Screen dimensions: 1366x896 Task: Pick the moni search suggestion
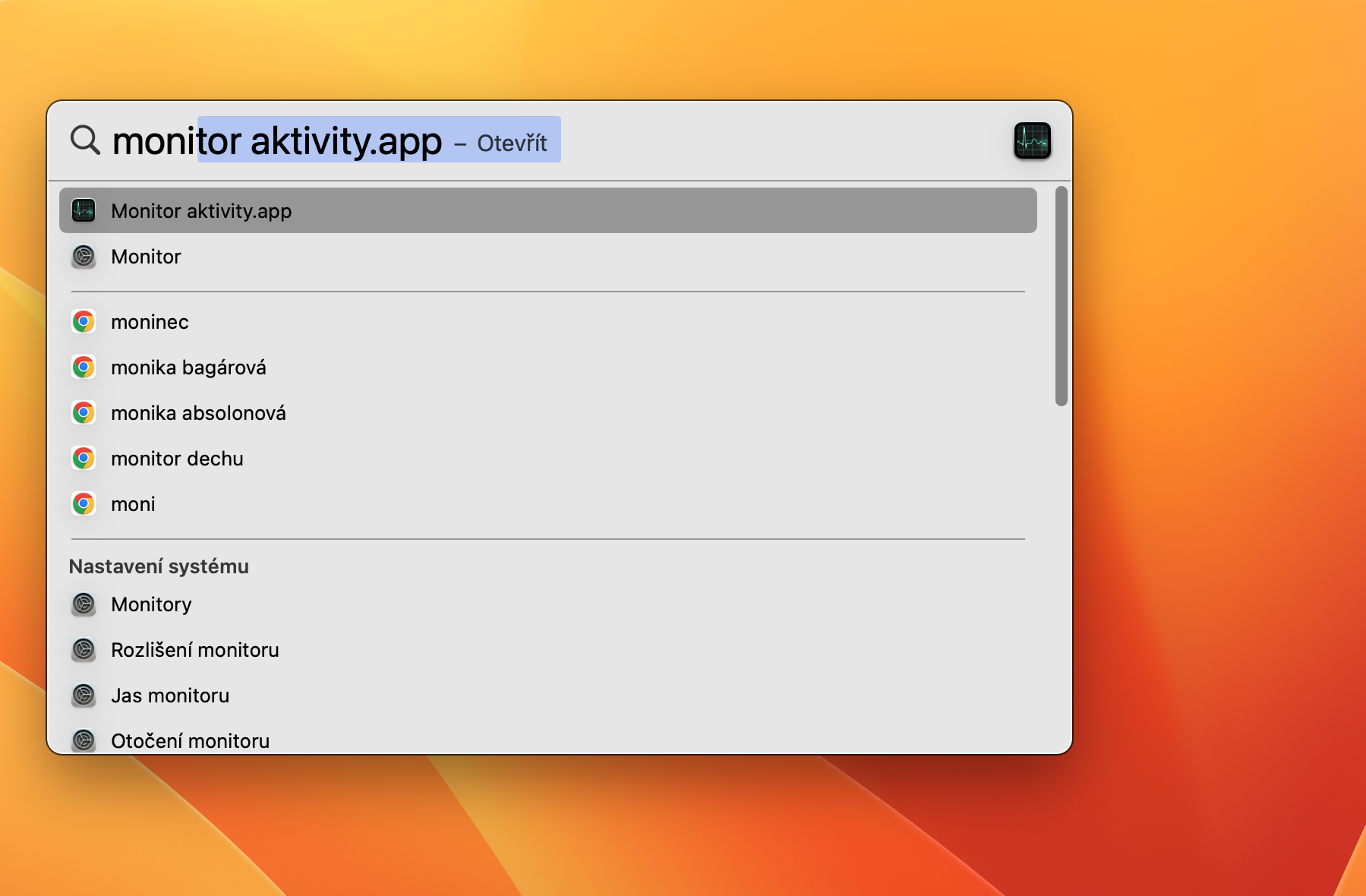coord(548,504)
